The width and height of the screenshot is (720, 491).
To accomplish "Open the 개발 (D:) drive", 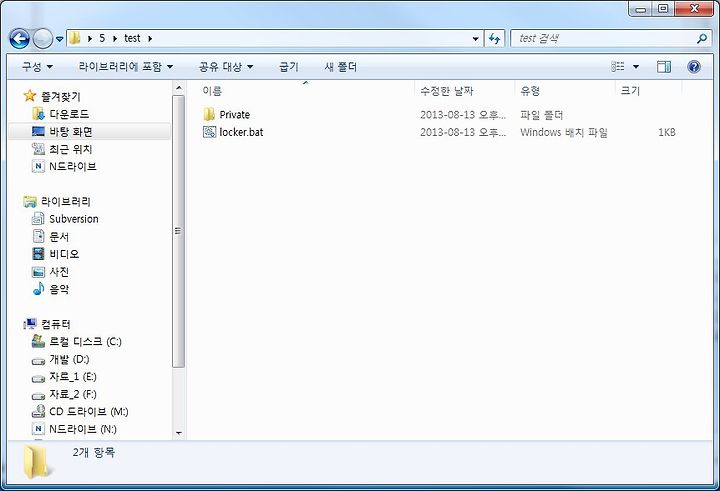I will pos(69,359).
